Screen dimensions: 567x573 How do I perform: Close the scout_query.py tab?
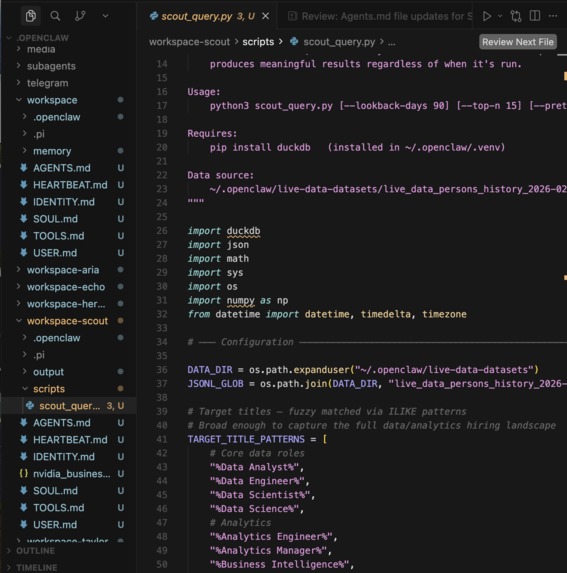click(x=266, y=16)
